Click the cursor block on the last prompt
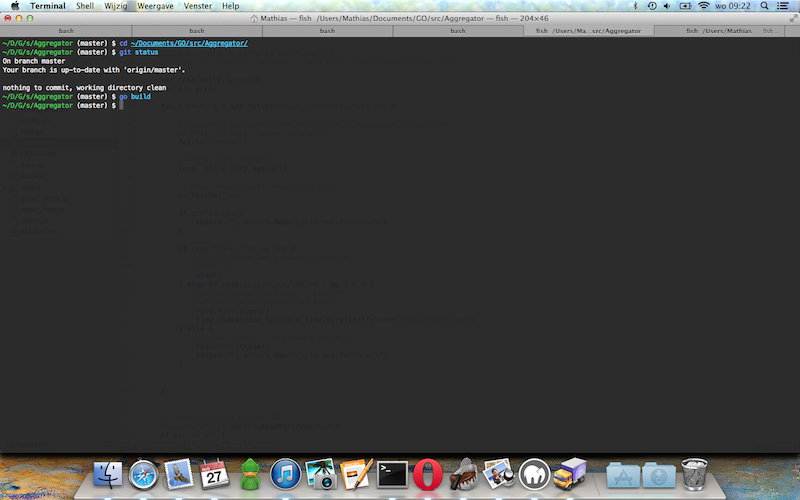Image resolution: width=800 pixels, height=500 pixels. (x=121, y=106)
